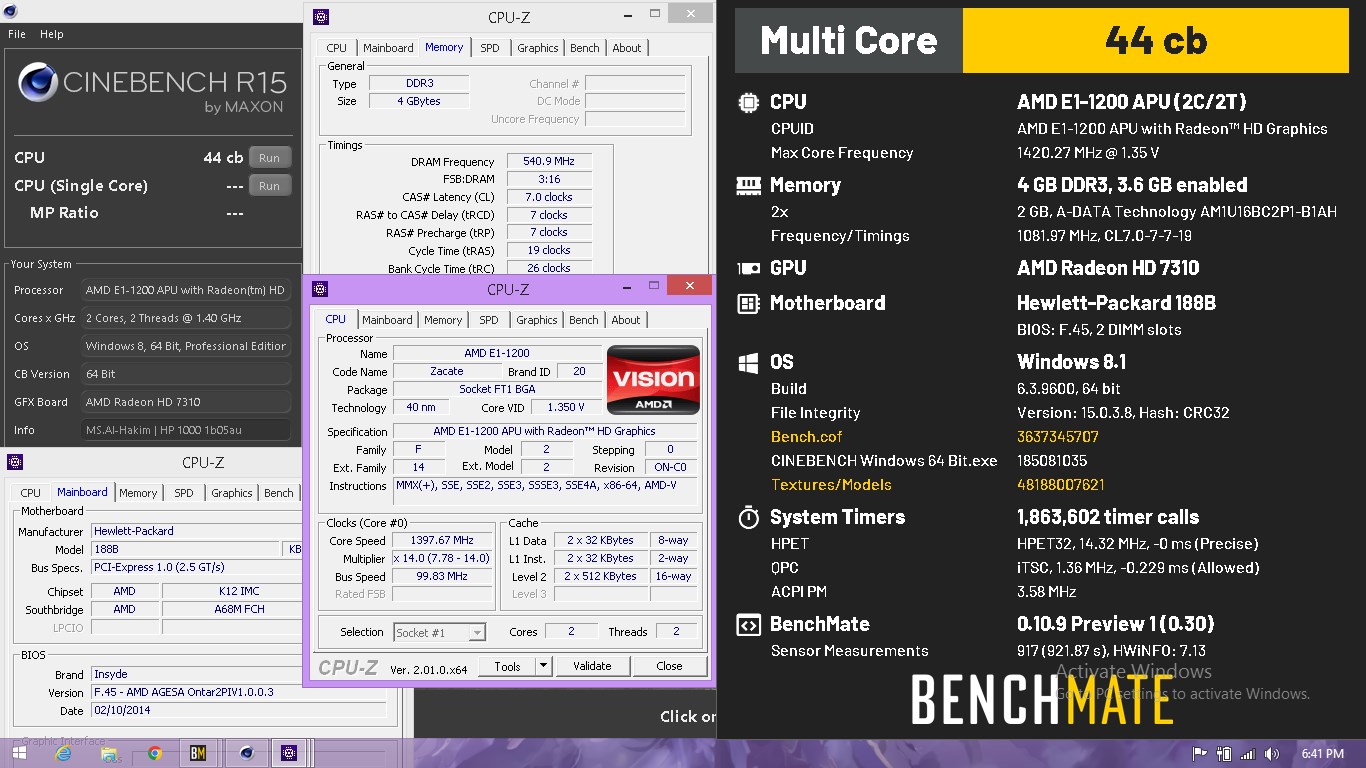The height and width of the screenshot is (768, 1366).
Task: Open File Explorer from the taskbar
Action: (109, 753)
